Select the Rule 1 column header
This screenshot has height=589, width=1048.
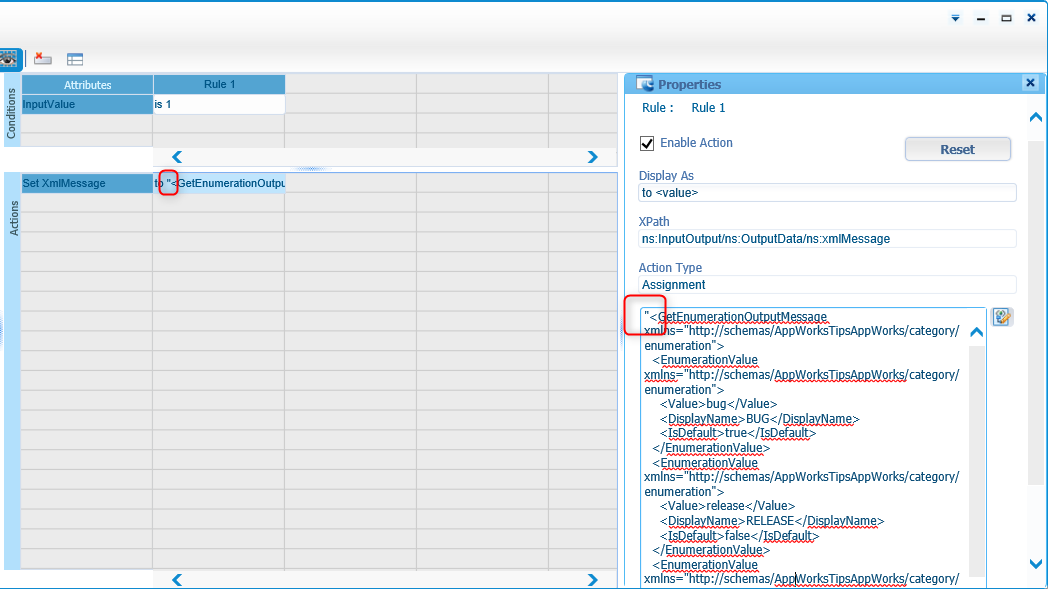point(219,85)
